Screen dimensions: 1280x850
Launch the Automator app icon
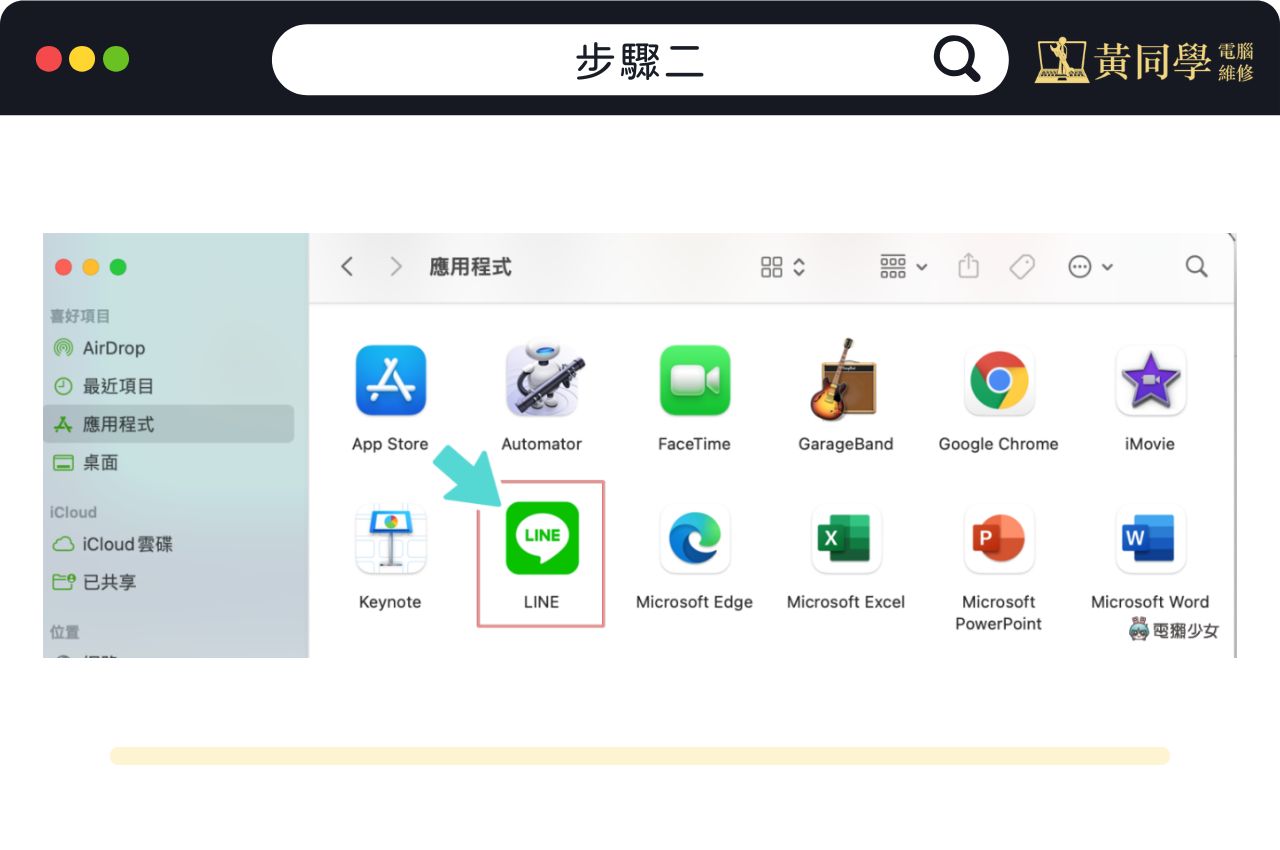click(541, 380)
